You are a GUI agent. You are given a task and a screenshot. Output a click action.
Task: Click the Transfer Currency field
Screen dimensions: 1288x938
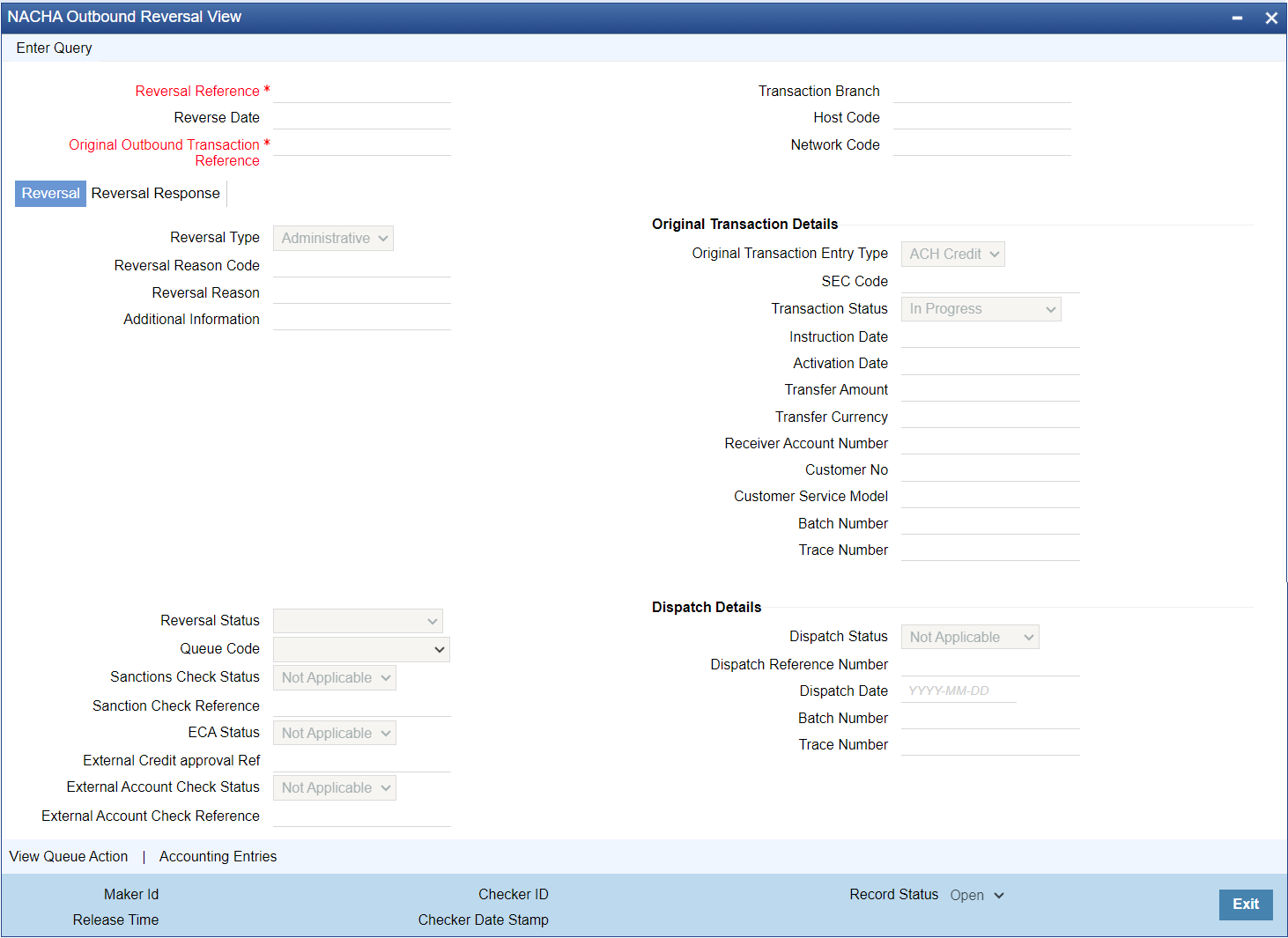tap(990, 417)
